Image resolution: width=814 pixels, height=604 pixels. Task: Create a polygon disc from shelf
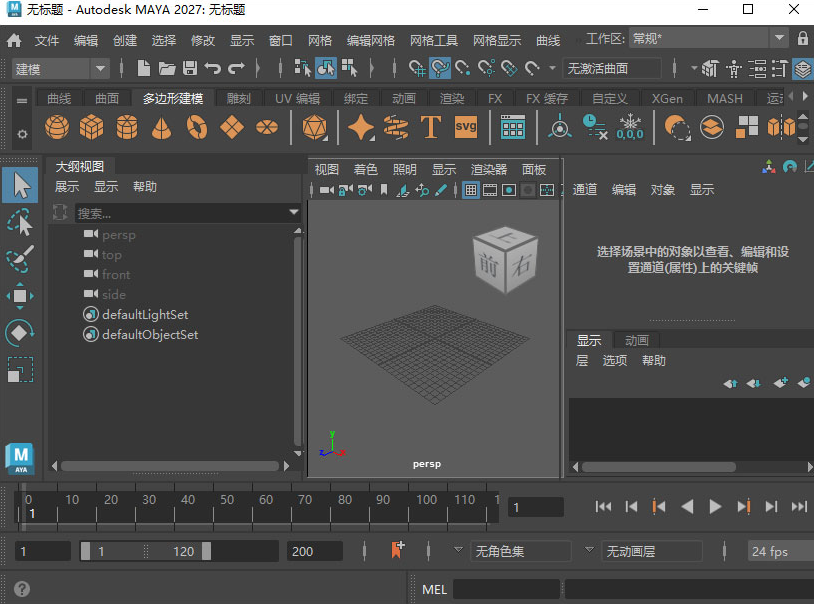tap(267, 127)
